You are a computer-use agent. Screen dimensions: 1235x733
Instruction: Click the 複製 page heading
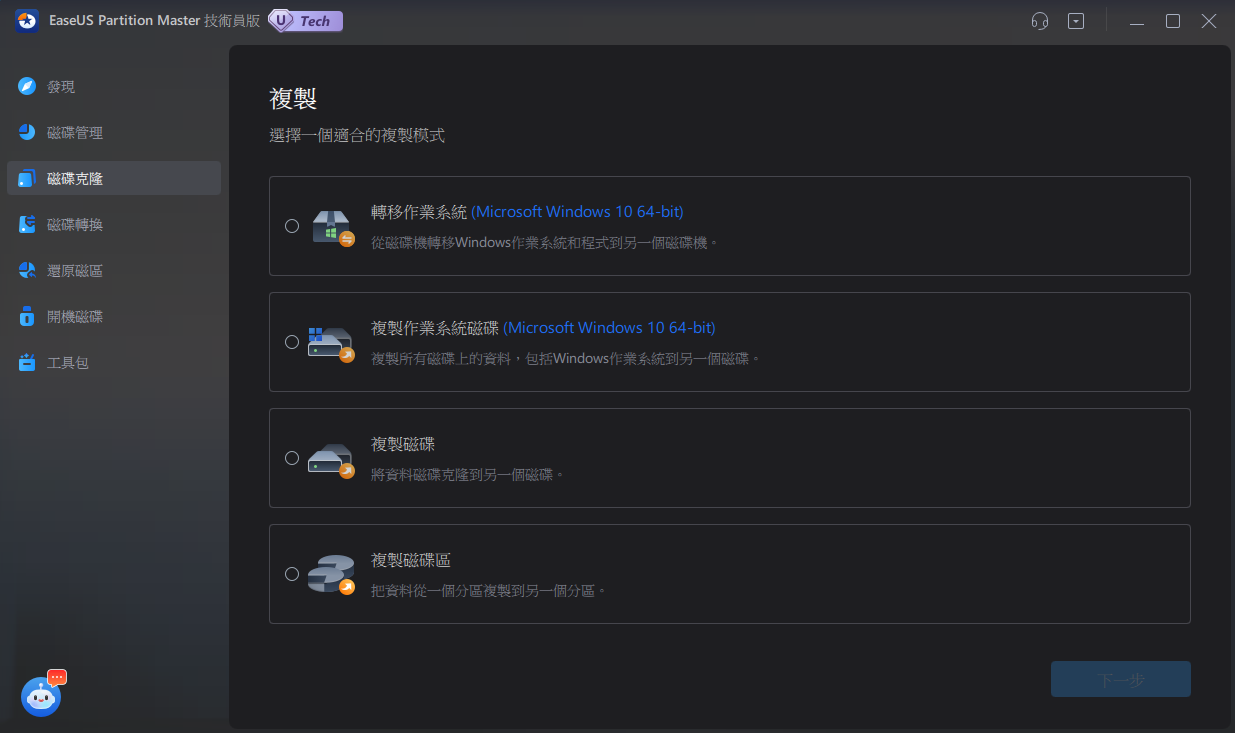point(293,98)
